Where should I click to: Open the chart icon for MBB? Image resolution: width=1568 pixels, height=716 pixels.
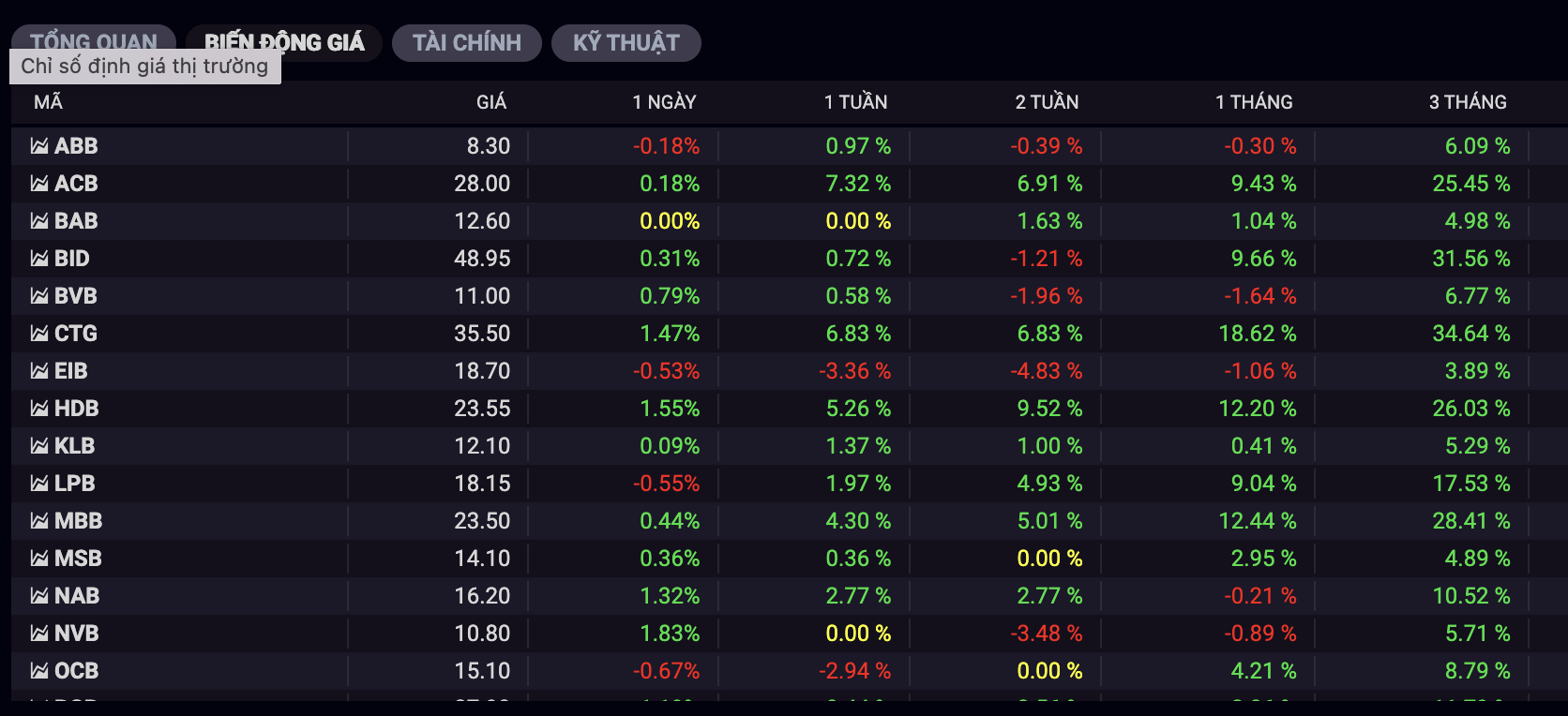39,521
